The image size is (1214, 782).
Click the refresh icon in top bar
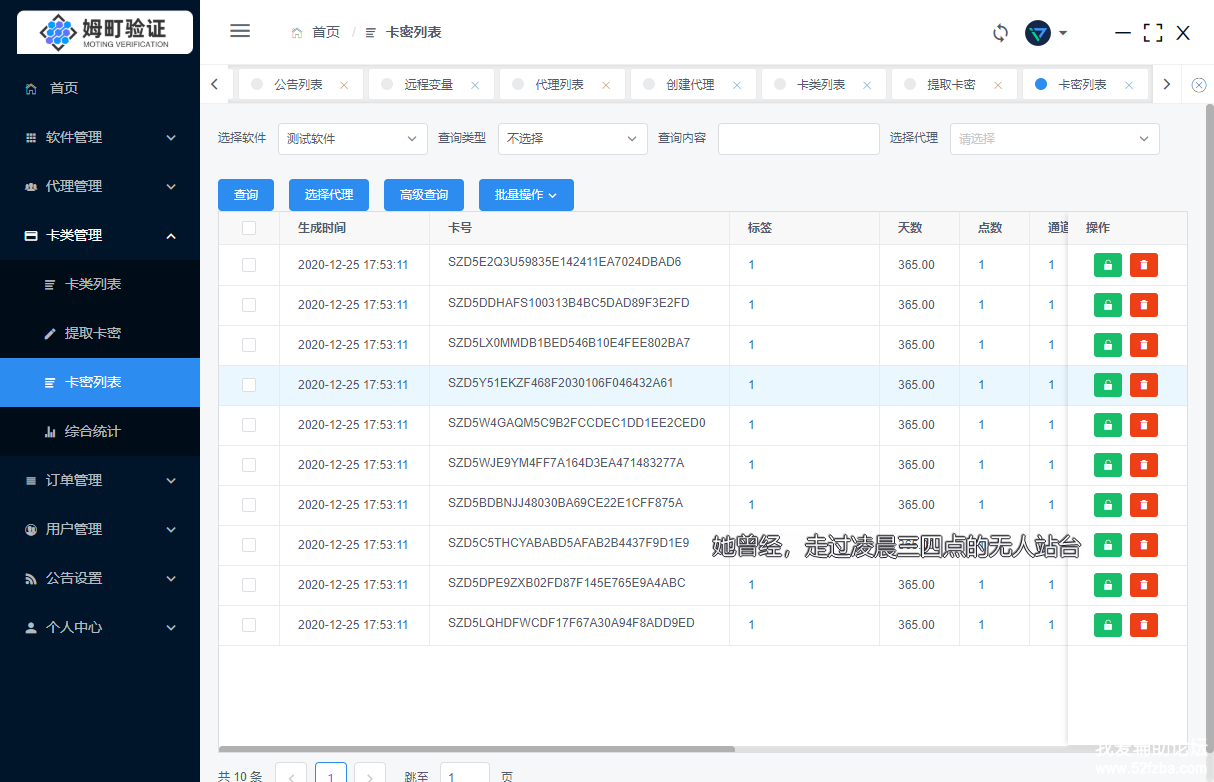1000,33
